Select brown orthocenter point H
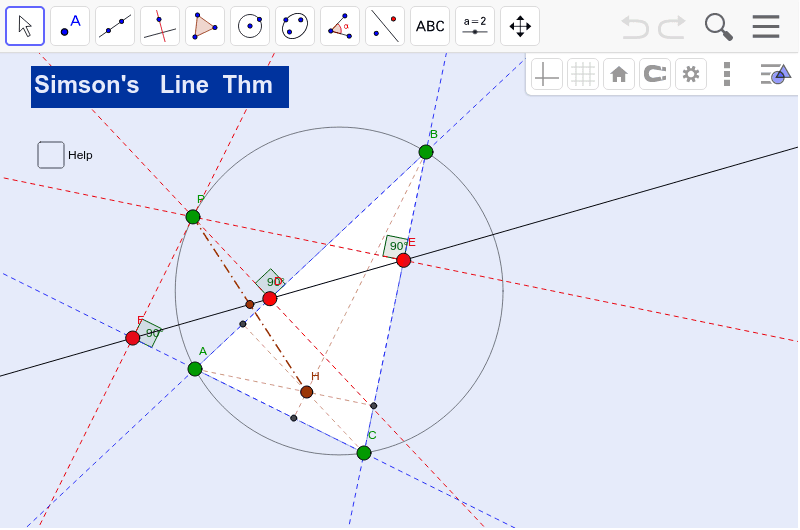The image size is (800, 530). coord(307,392)
